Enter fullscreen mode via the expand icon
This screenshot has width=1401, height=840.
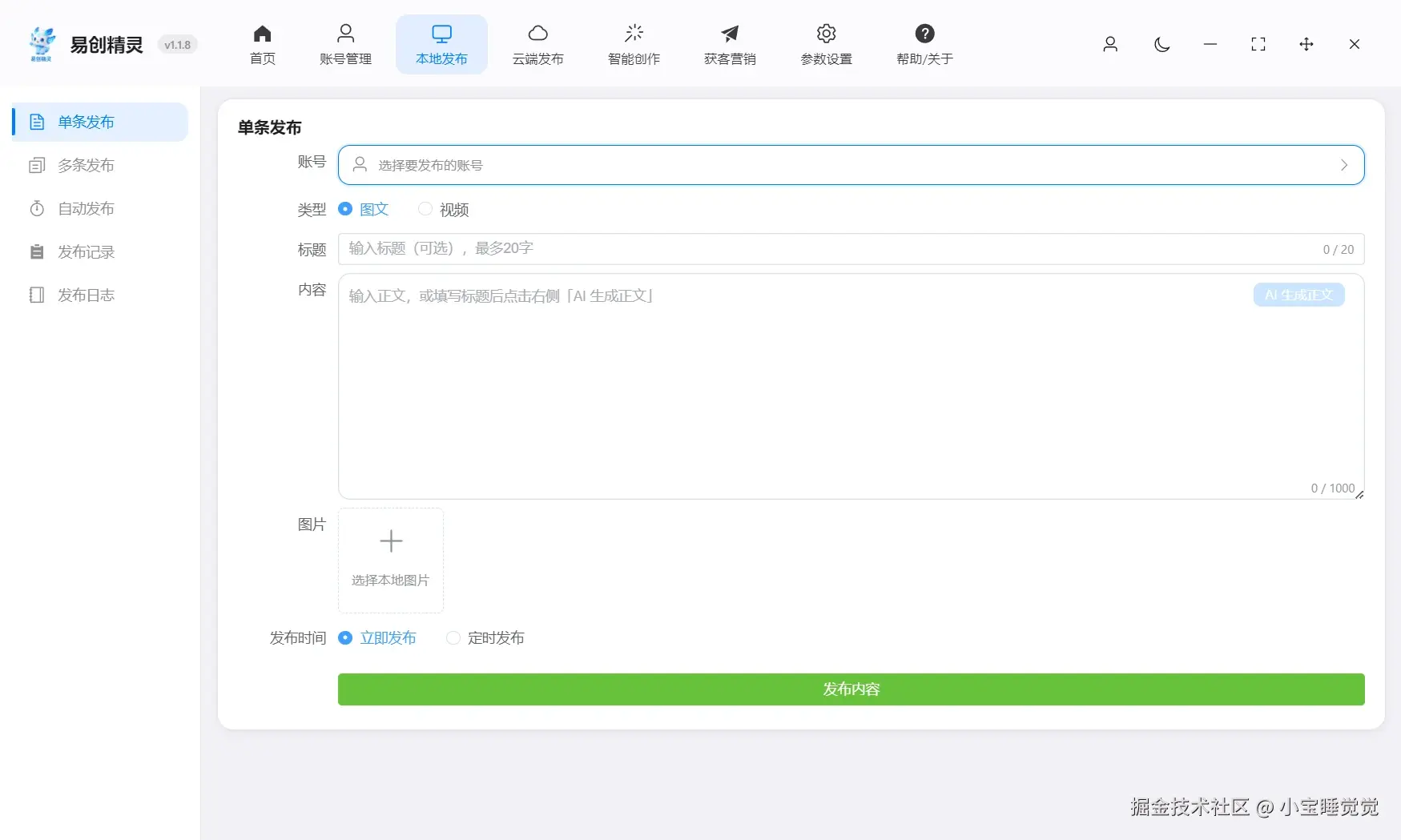point(1258,45)
